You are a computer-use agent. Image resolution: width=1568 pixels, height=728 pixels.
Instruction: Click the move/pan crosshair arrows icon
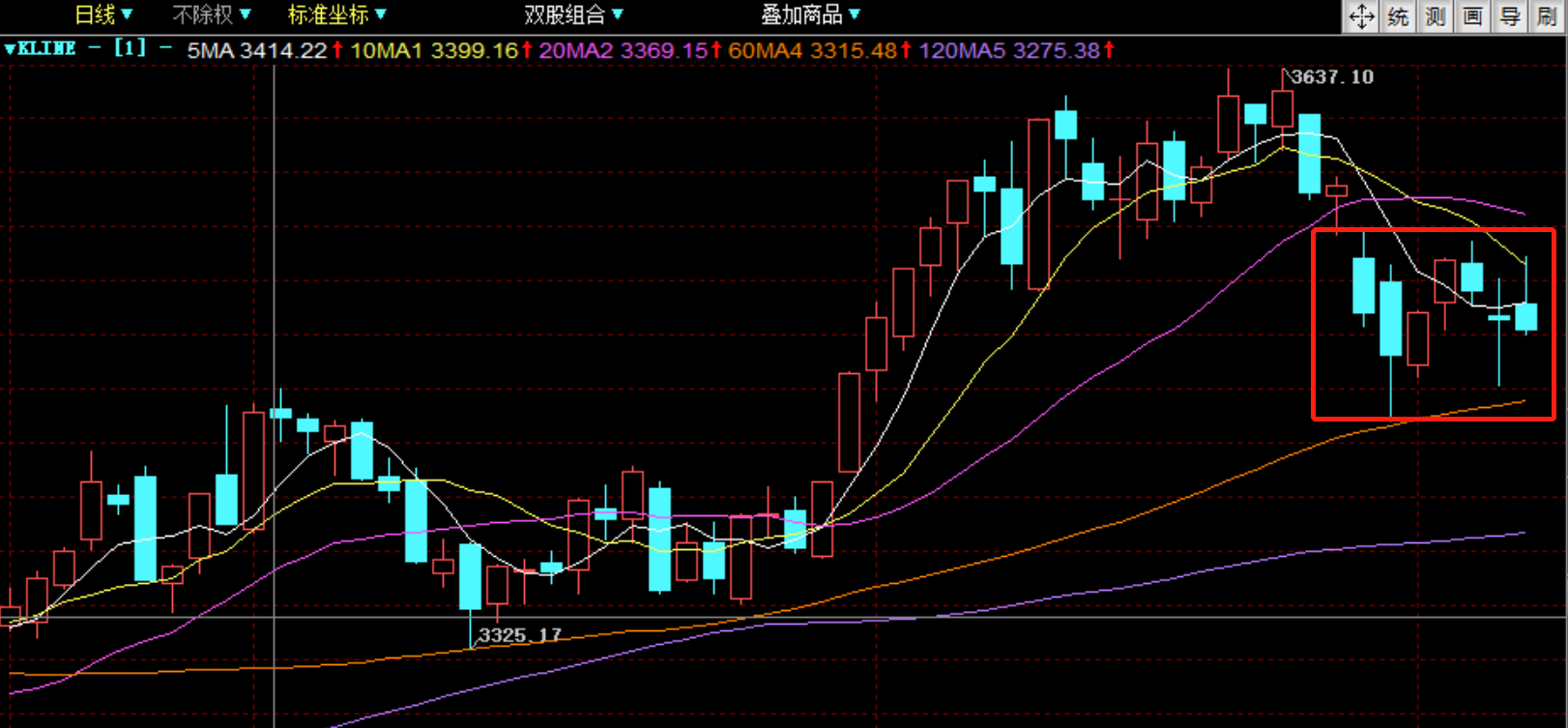[x=1361, y=16]
